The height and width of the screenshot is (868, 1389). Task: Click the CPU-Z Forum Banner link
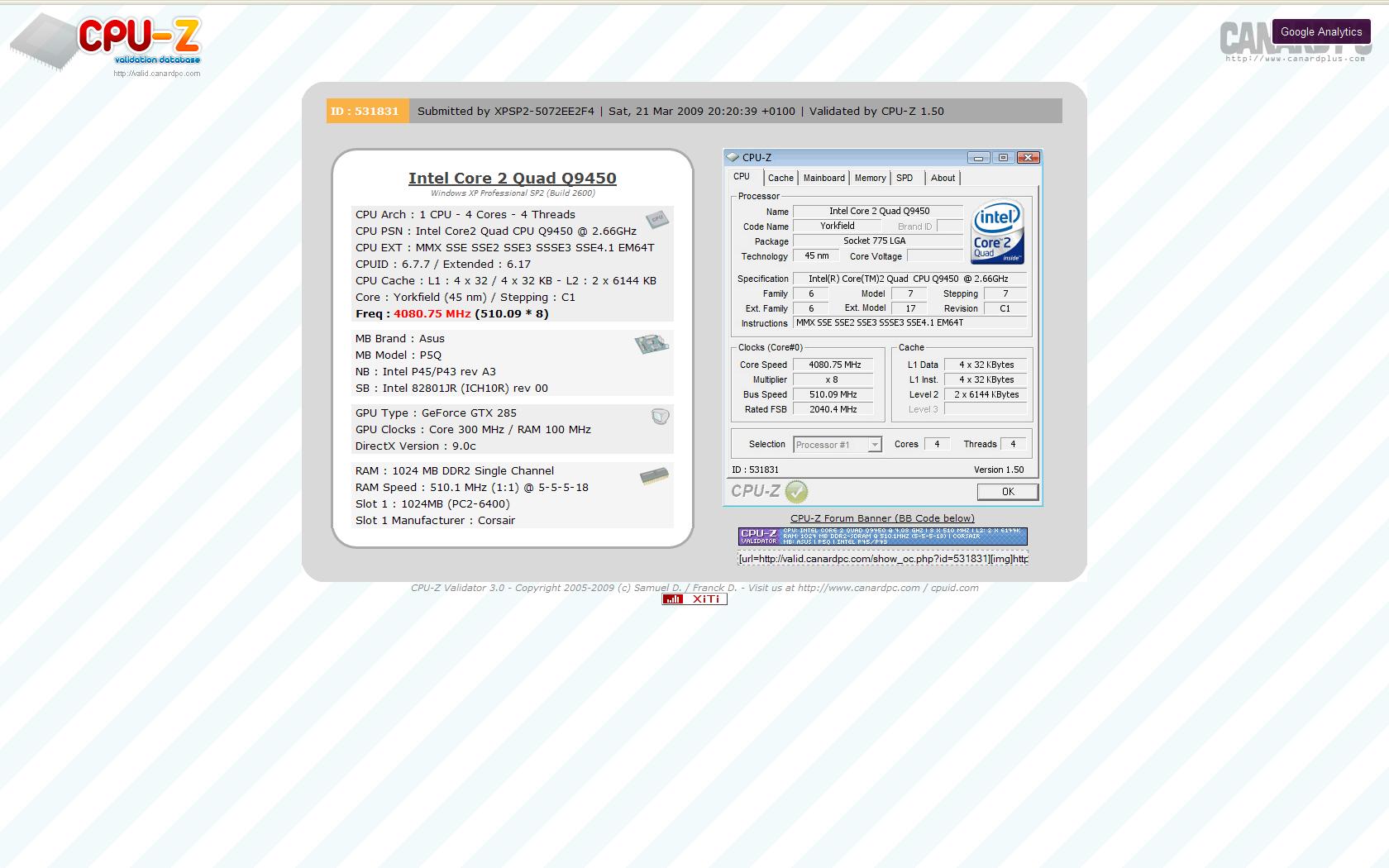pos(882,518)
